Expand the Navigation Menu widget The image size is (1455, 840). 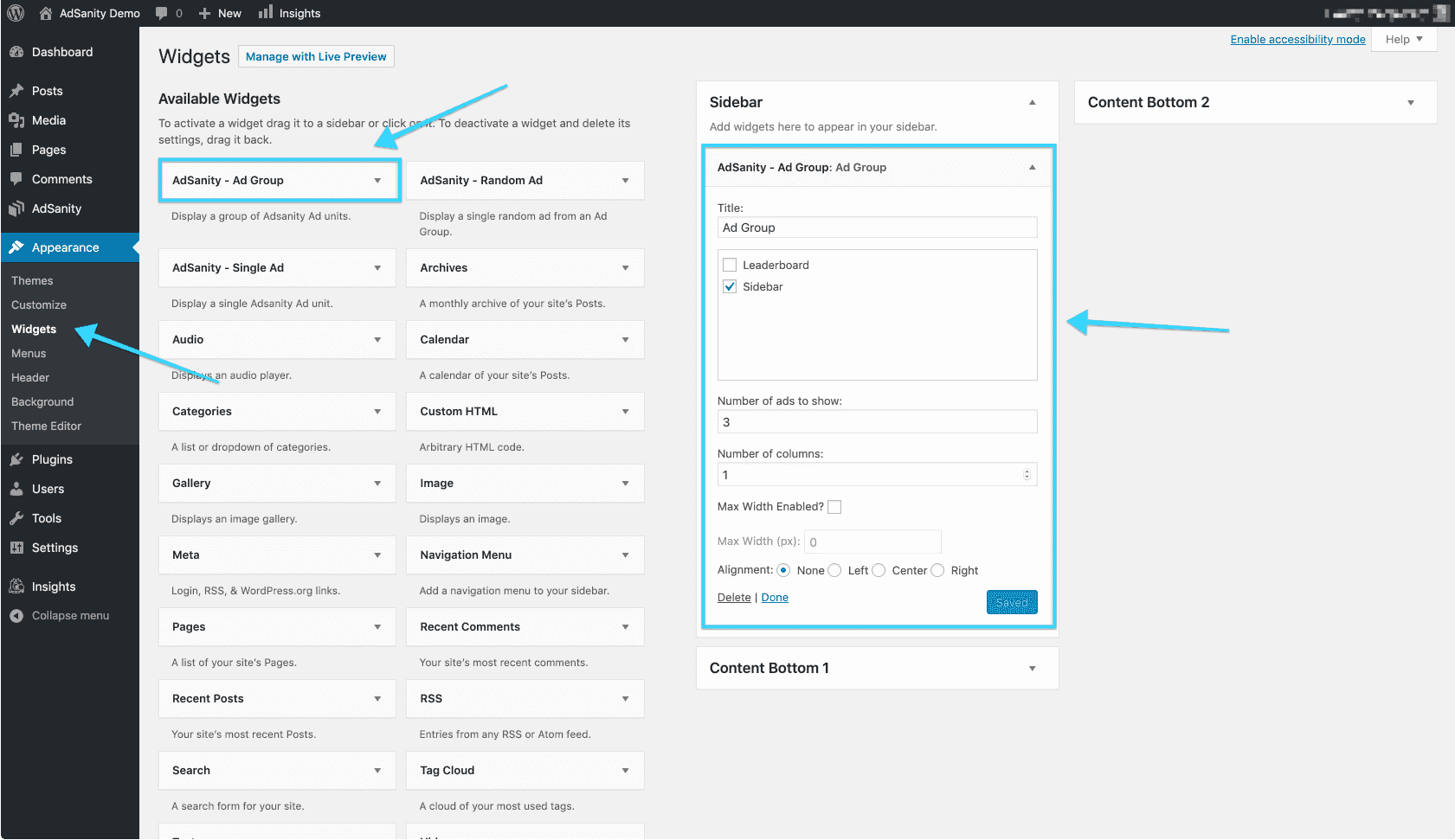click(x=625, y=555)
